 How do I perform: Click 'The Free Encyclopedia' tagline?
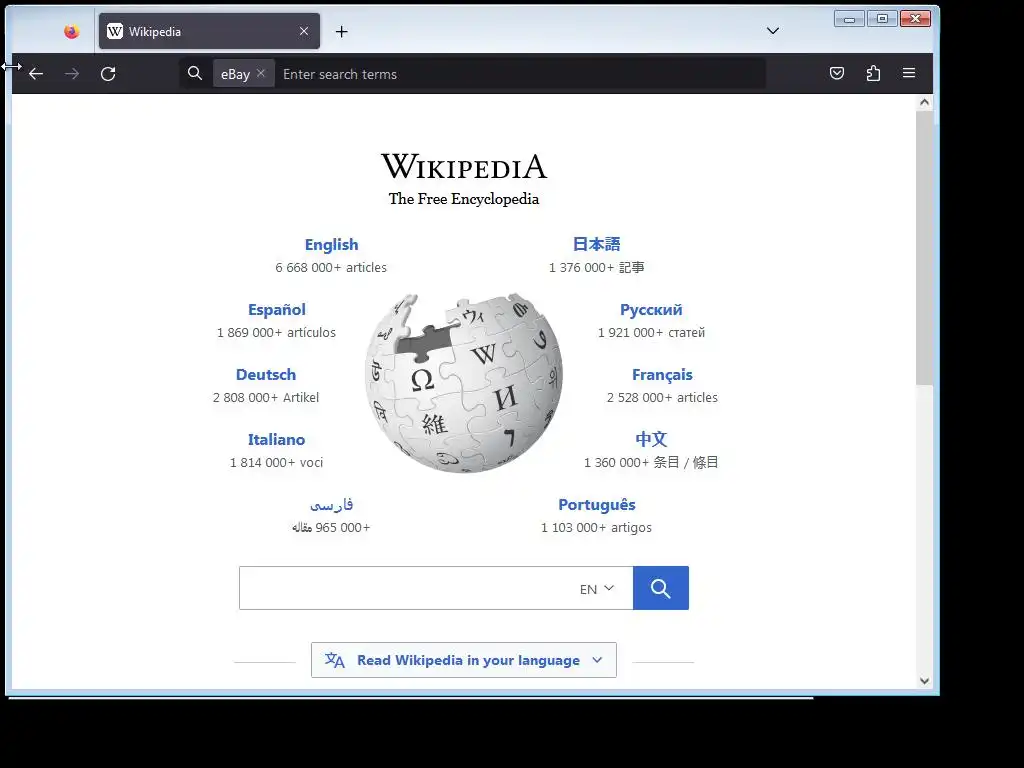click(464, 199)
